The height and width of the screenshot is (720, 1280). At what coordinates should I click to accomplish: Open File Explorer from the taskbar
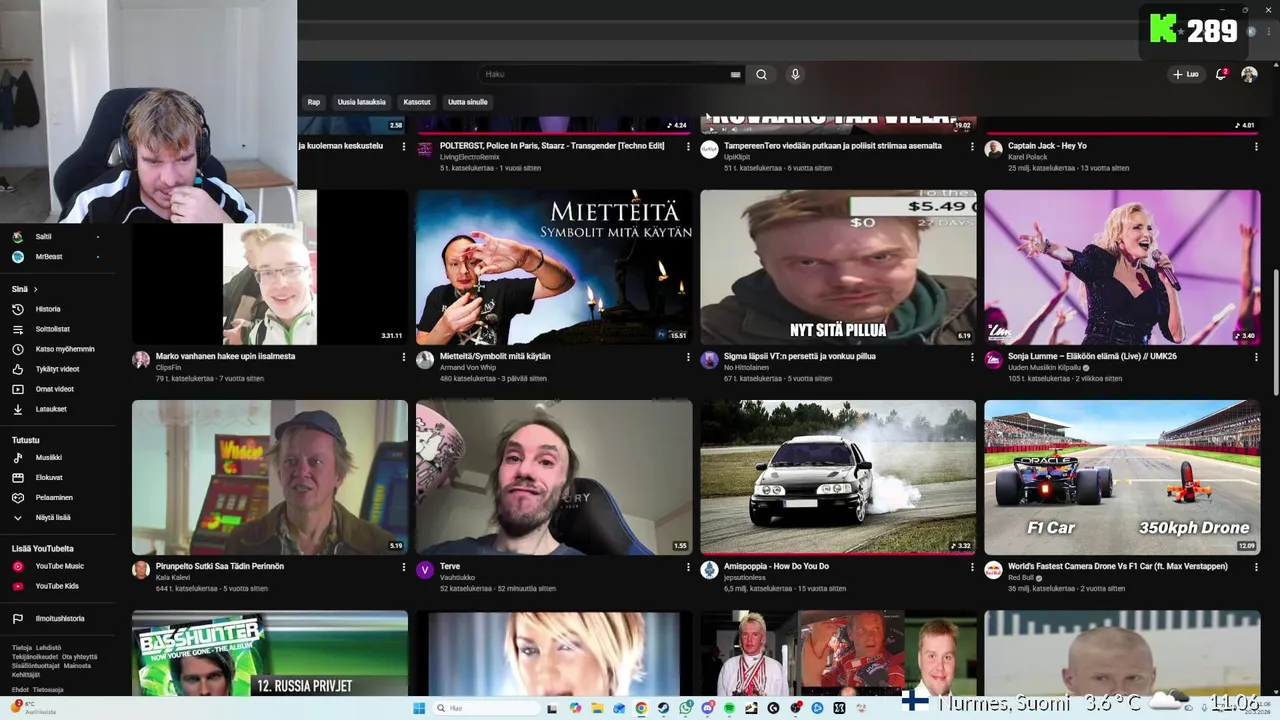pos(597,708)
